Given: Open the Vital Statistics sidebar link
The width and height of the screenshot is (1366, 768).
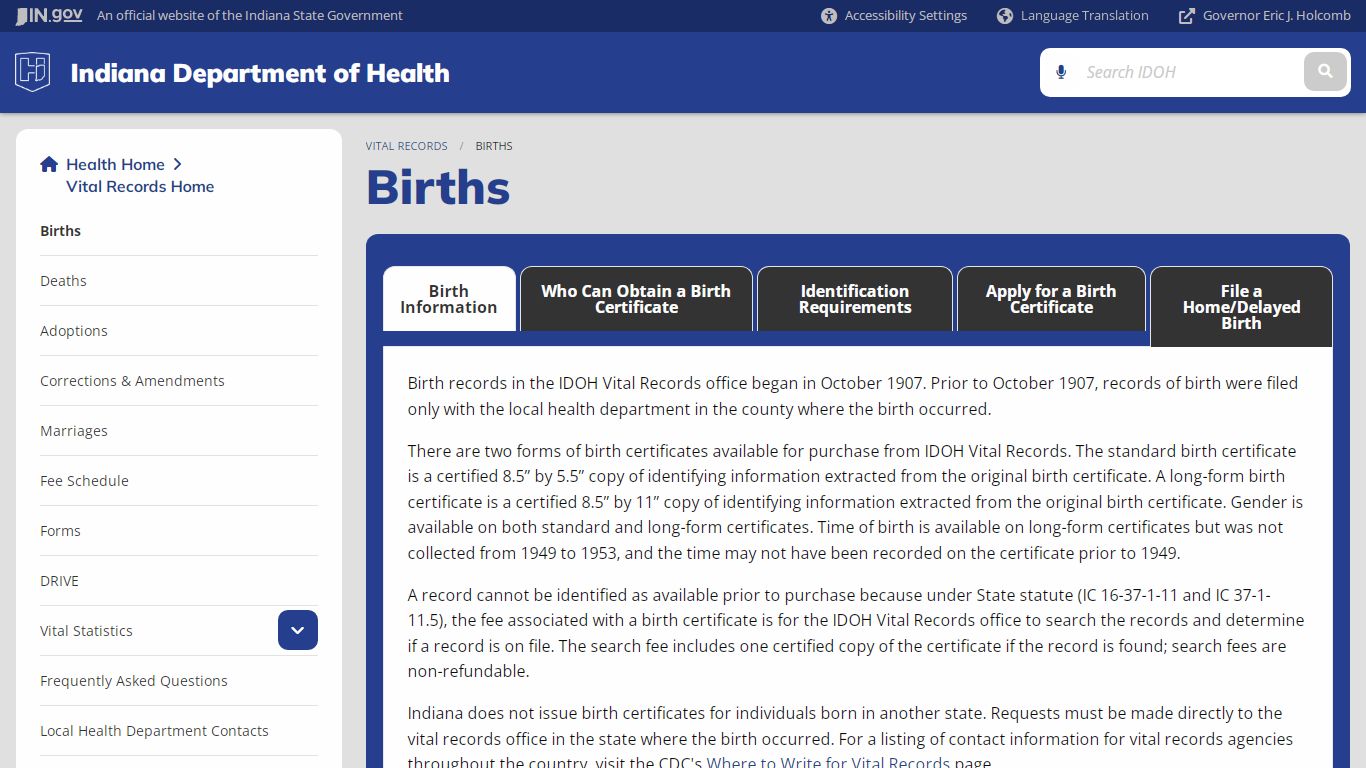Looking at the screenshot, I should (86, 631).
